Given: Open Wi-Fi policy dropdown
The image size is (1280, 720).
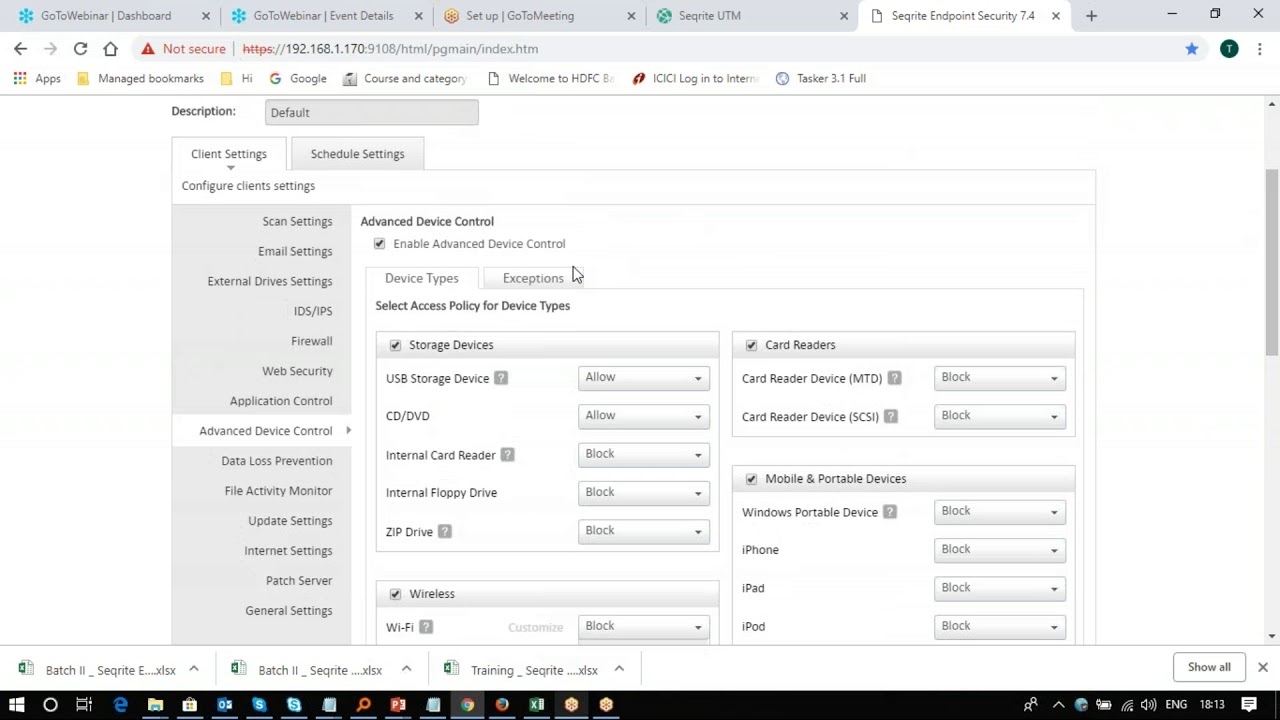Looking at the screenshot, I should point(644,626).
